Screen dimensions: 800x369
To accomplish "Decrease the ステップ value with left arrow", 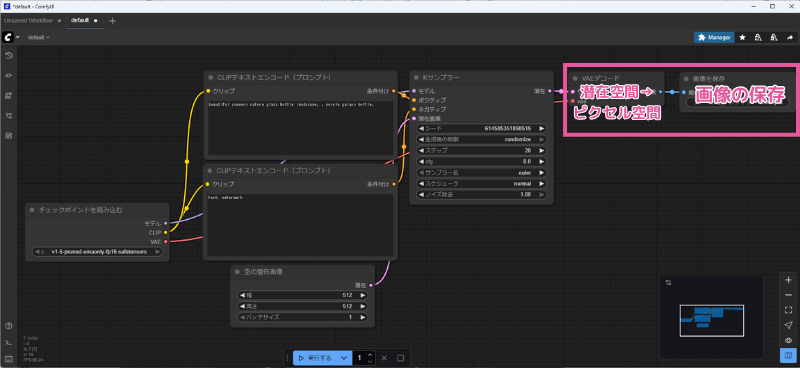I will click(421, 151).
